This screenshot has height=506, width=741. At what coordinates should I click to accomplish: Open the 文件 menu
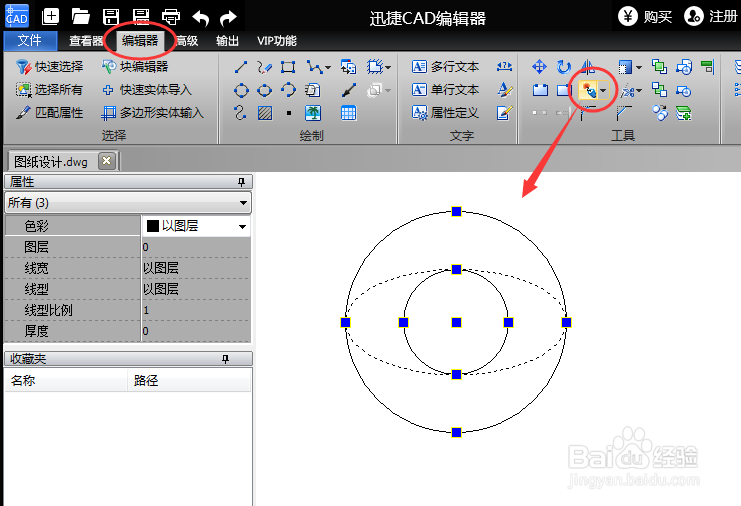click(30, 41)
